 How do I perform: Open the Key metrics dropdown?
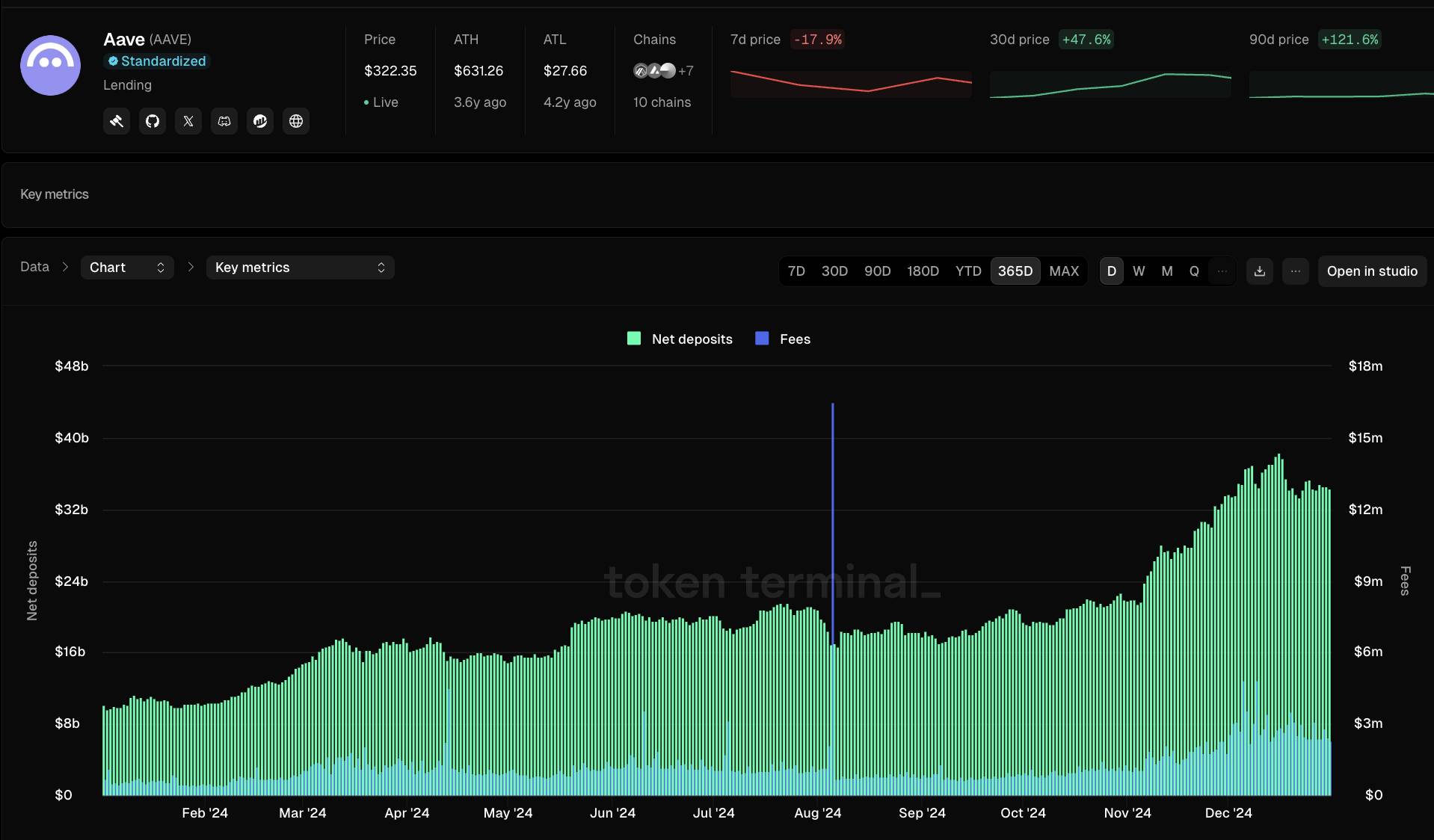[x=300, y=268]
